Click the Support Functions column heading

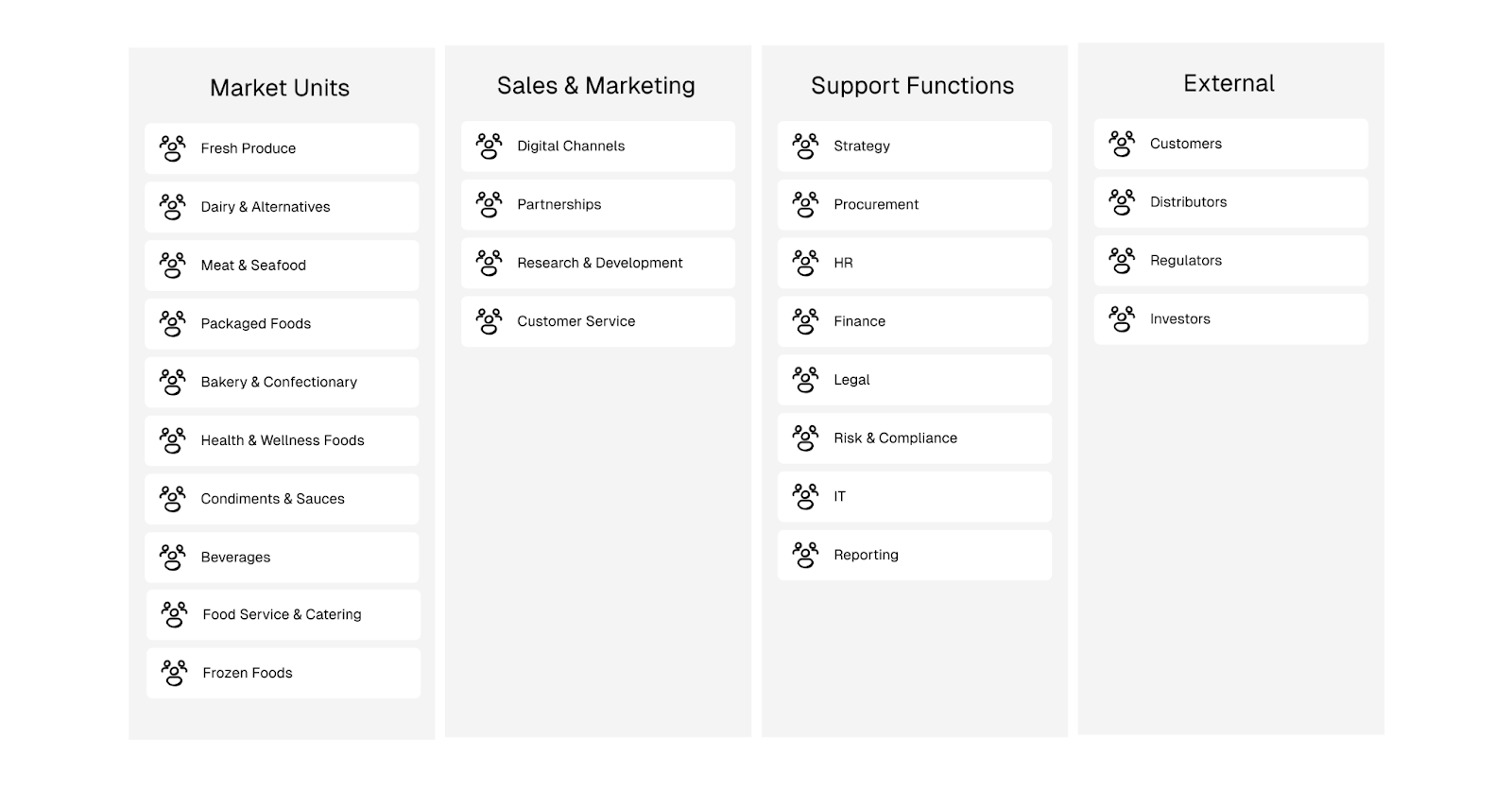pos(913,86)
